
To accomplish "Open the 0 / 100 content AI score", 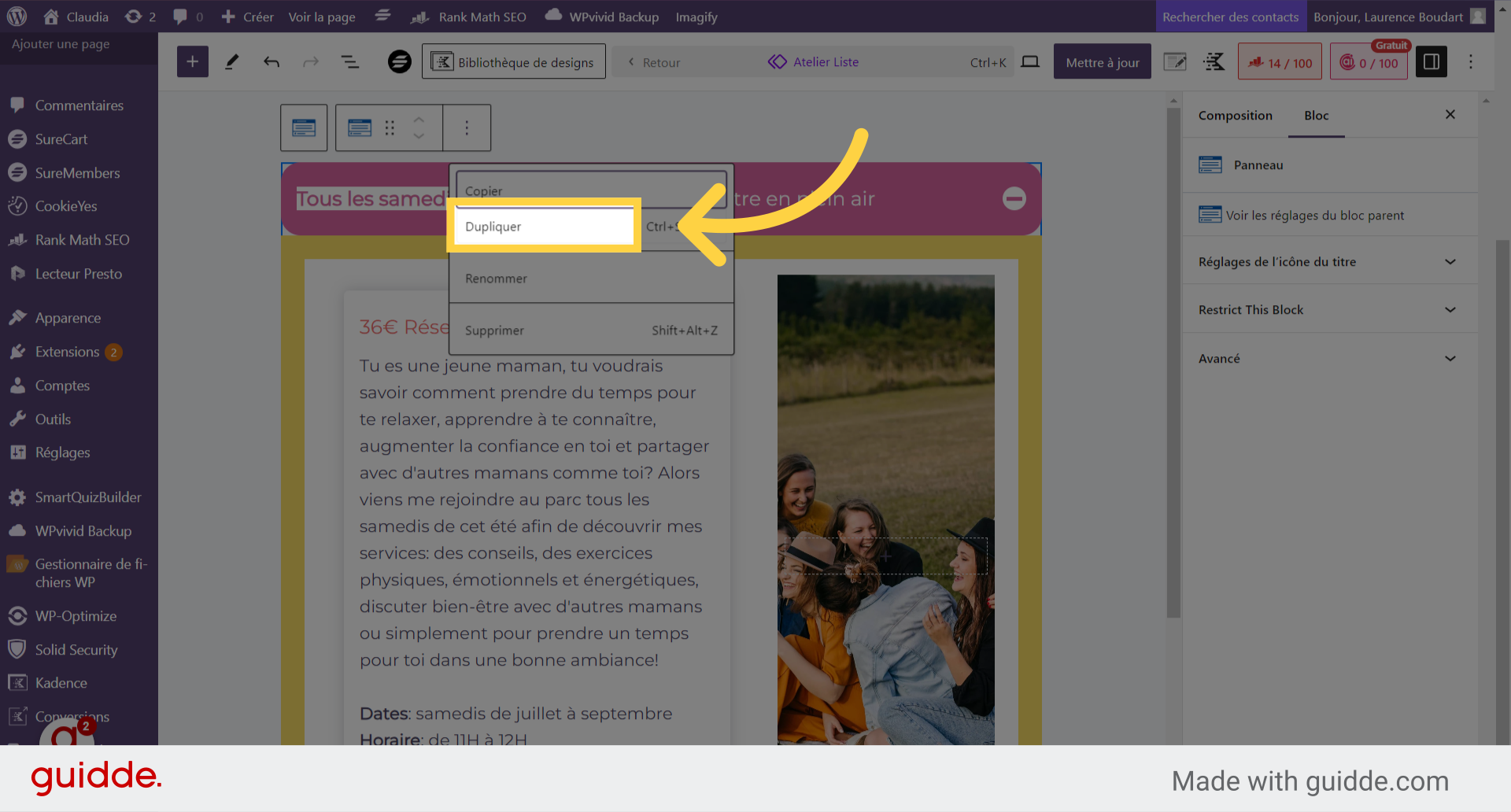I will click(1369, 62).
